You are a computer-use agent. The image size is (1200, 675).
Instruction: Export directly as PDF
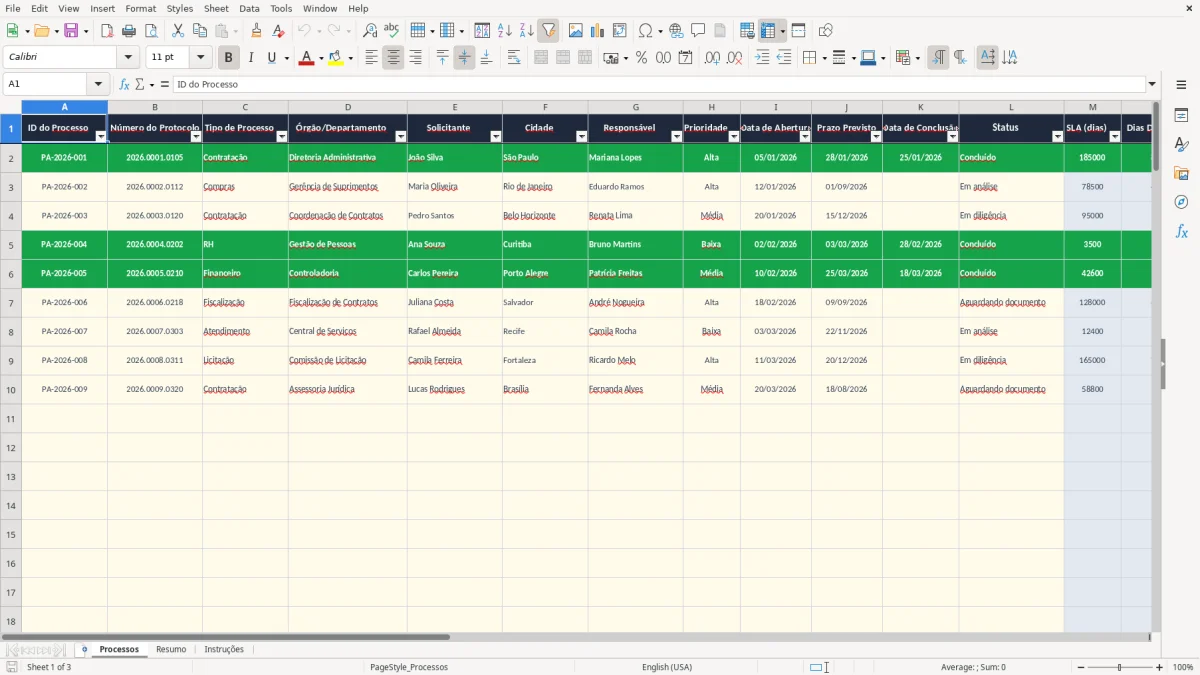click(107, 31)
